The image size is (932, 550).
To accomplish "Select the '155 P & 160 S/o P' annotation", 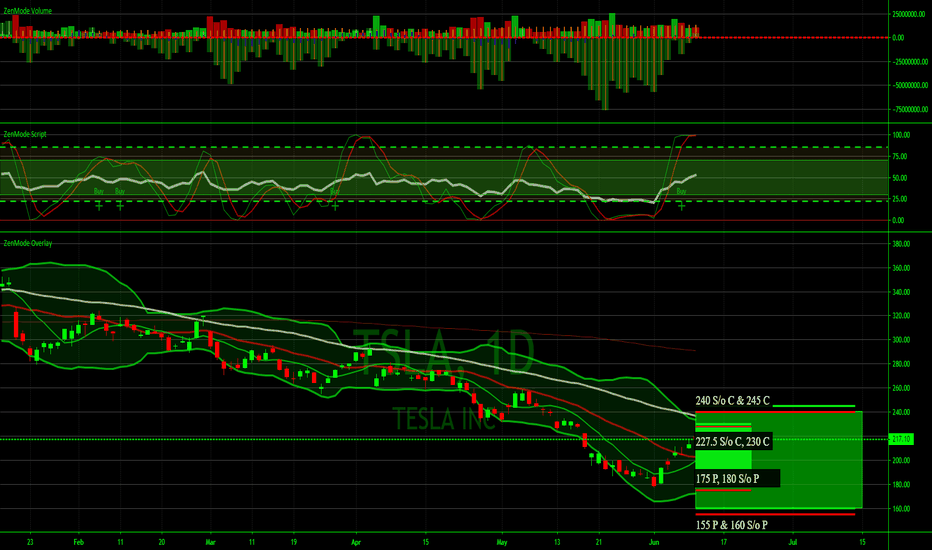I will (x=731, y=525).
